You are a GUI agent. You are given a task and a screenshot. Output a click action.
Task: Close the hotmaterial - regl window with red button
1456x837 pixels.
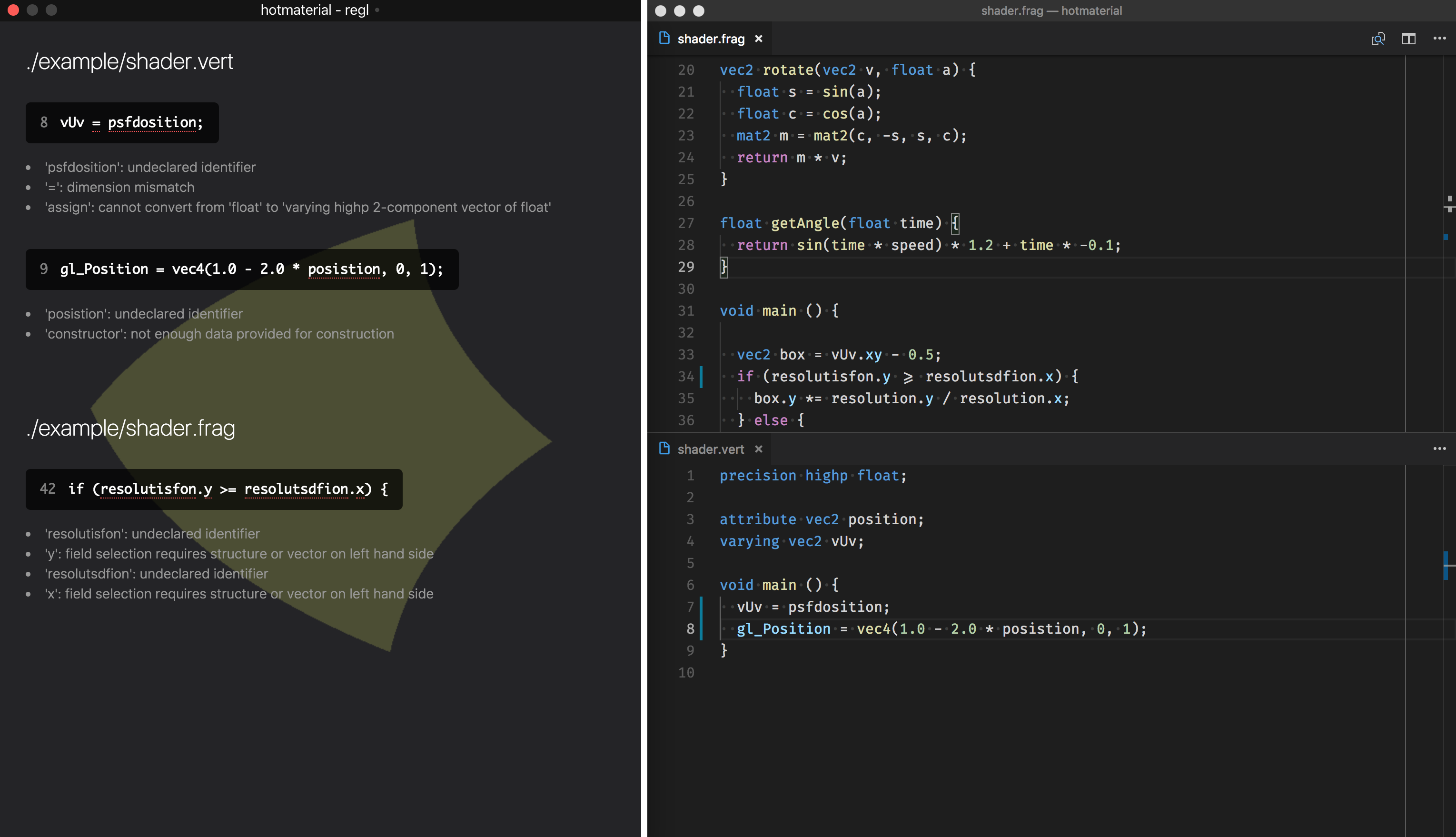(x=13, y=10)
